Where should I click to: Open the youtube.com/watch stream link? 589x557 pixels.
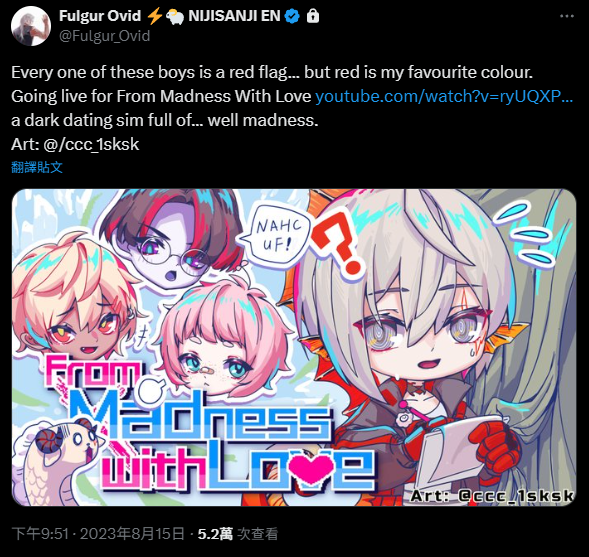point(444,97)
